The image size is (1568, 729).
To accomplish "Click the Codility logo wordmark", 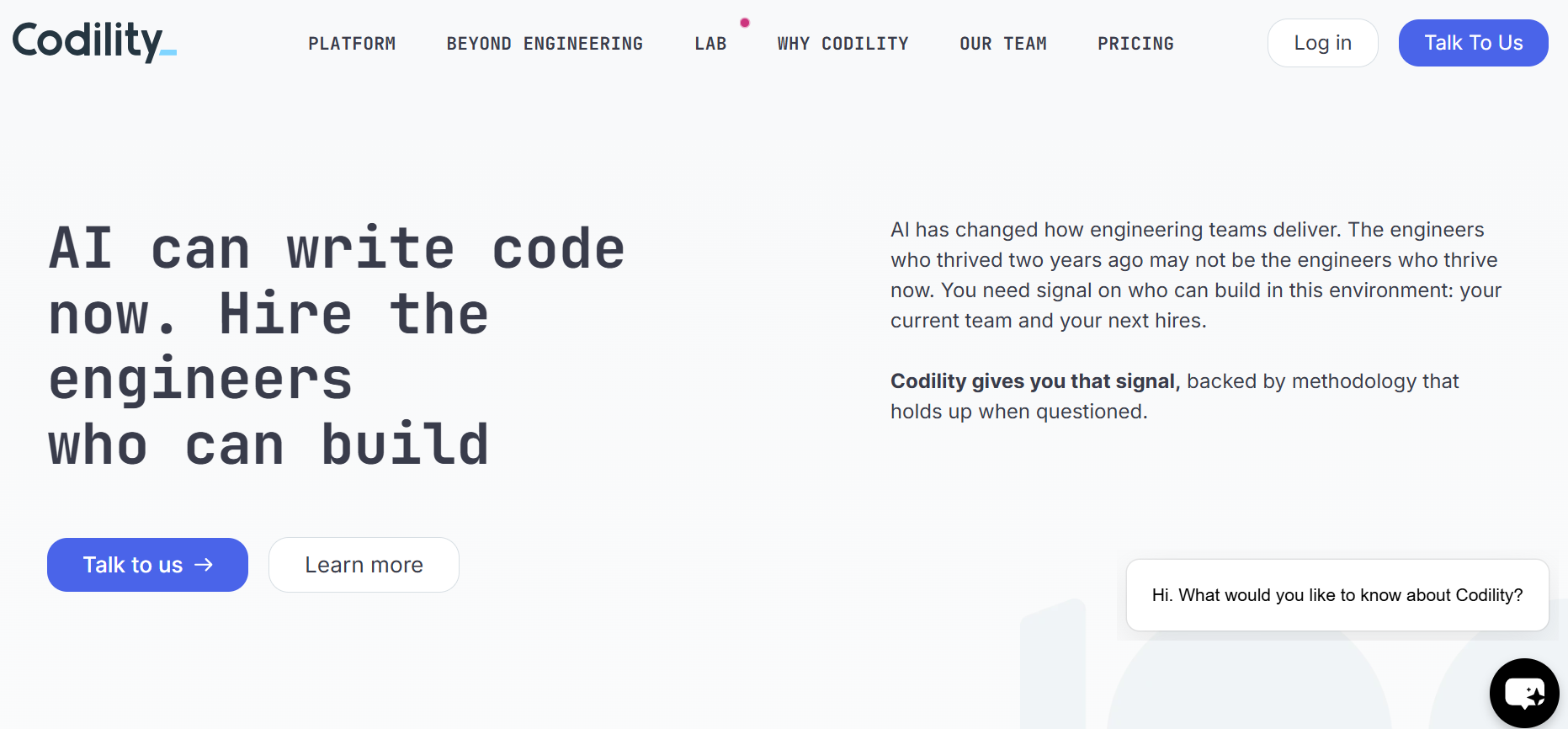I will pos(94,41).
